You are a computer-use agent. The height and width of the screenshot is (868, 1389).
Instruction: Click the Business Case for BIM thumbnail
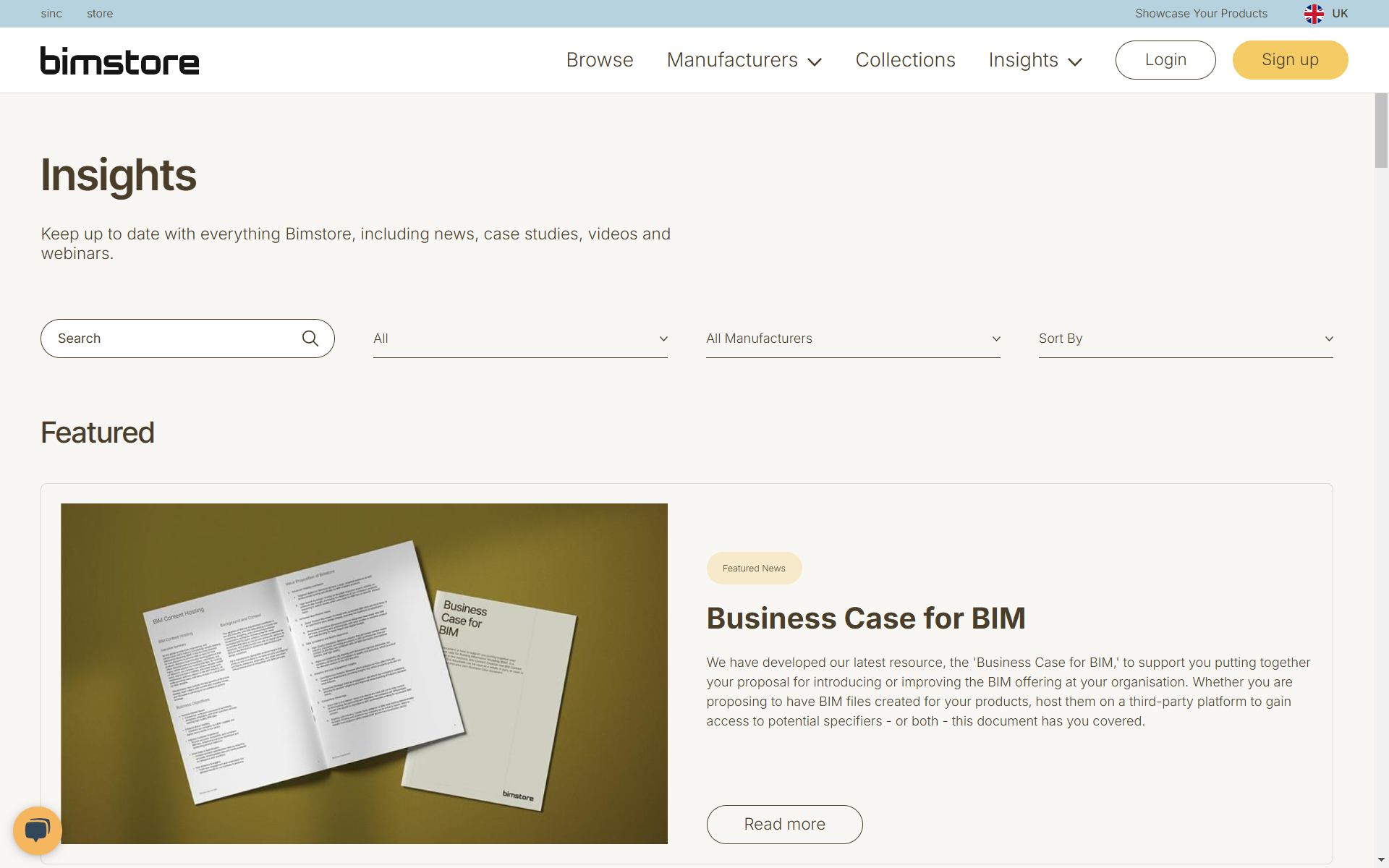[364, 673]
